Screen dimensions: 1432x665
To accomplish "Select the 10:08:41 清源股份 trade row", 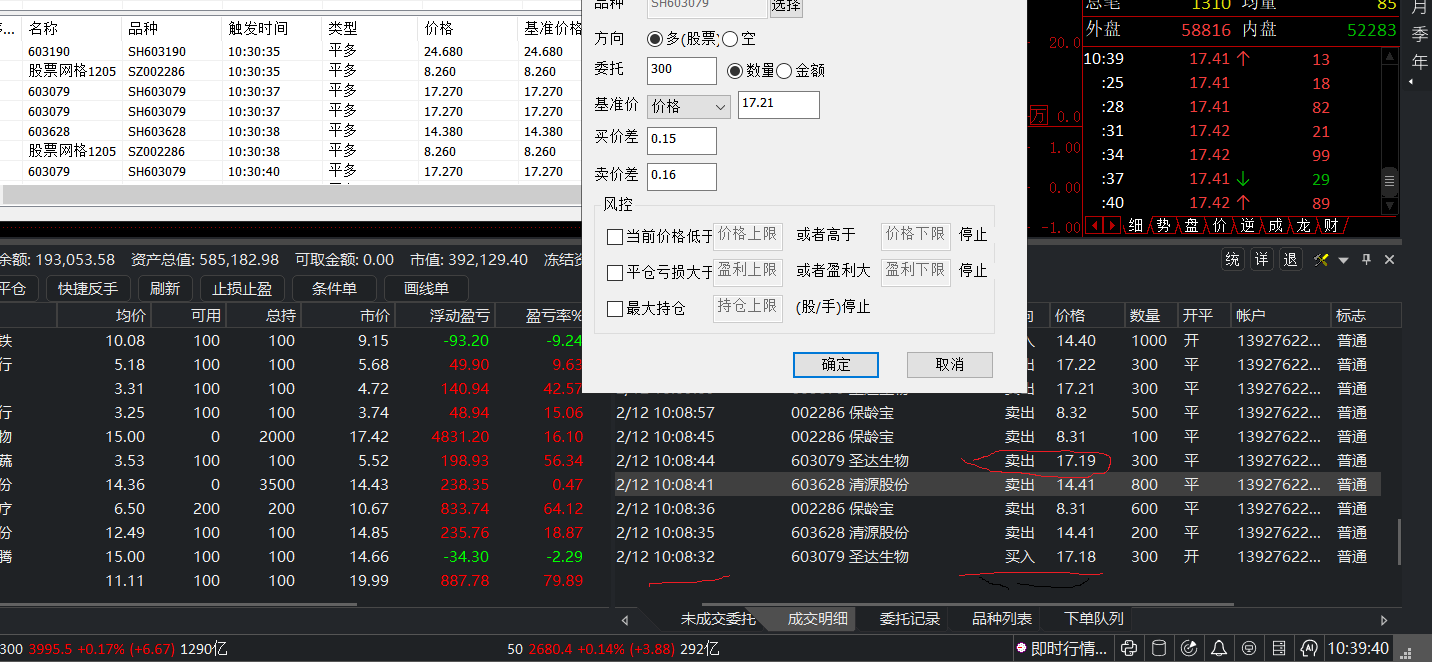I will coord(997,485).
